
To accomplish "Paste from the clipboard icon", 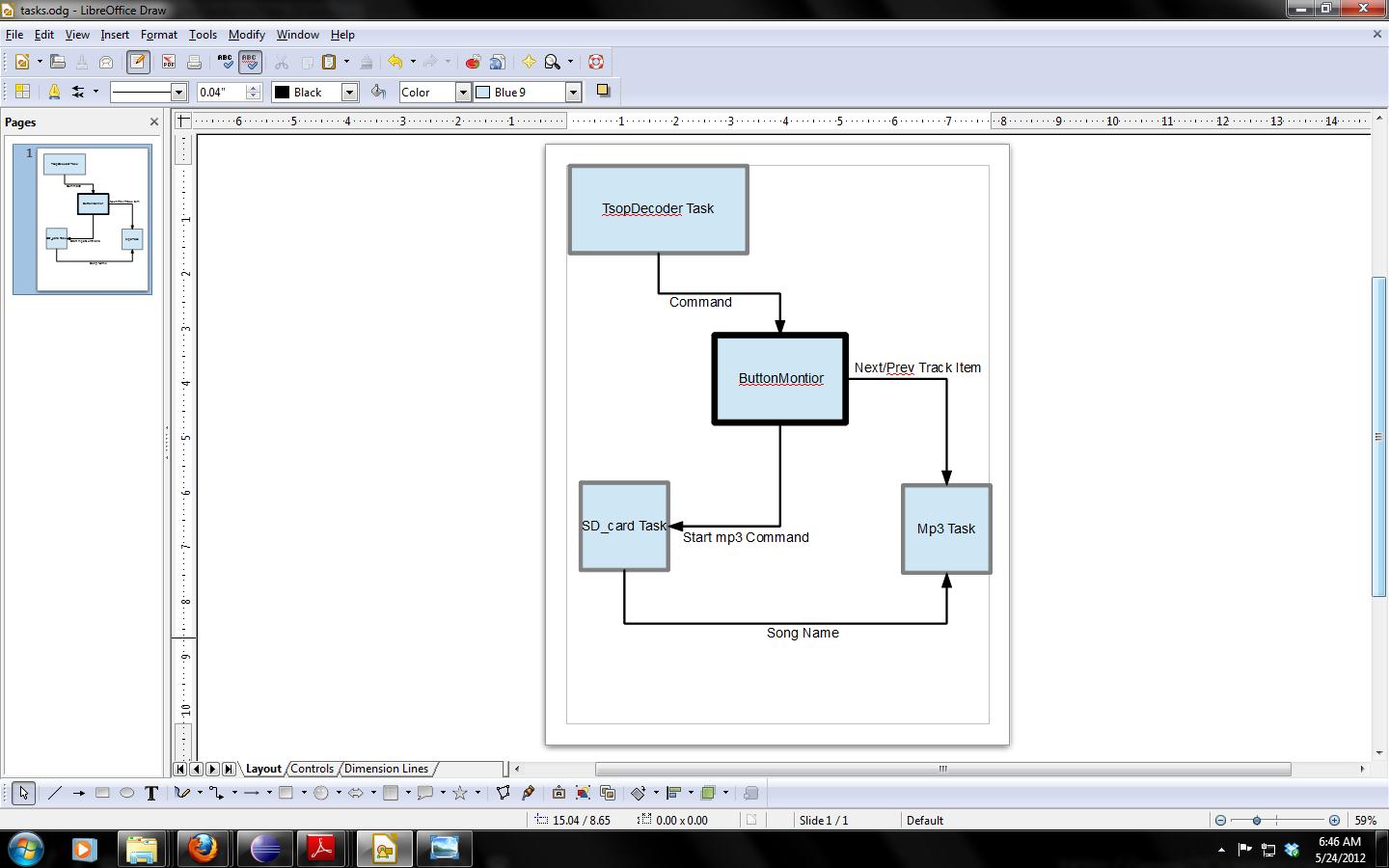I will pyautogui.click(x=329, y=62).
